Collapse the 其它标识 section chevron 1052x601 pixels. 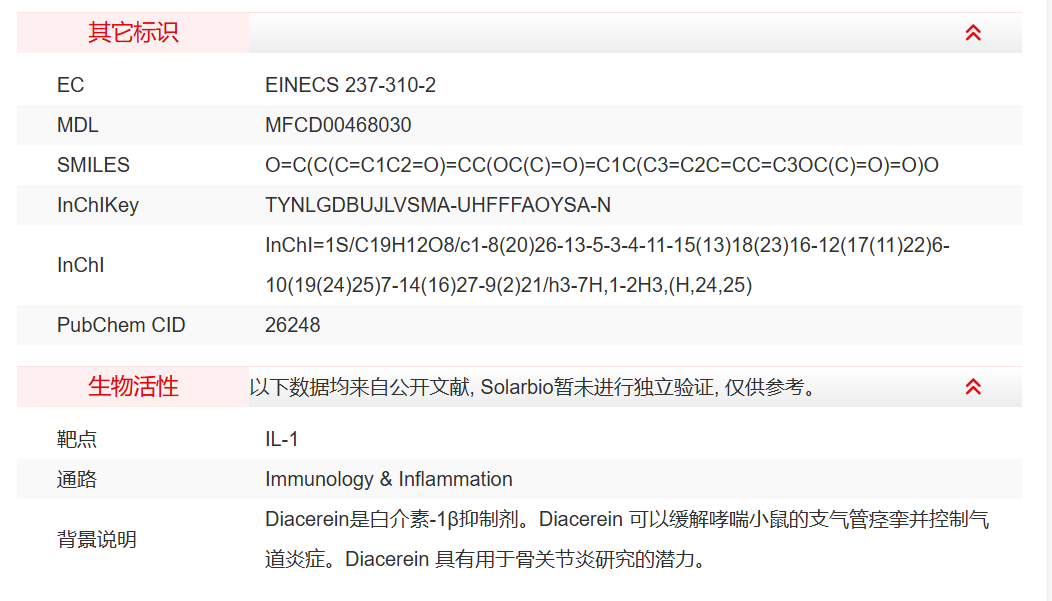coord(973,33)
